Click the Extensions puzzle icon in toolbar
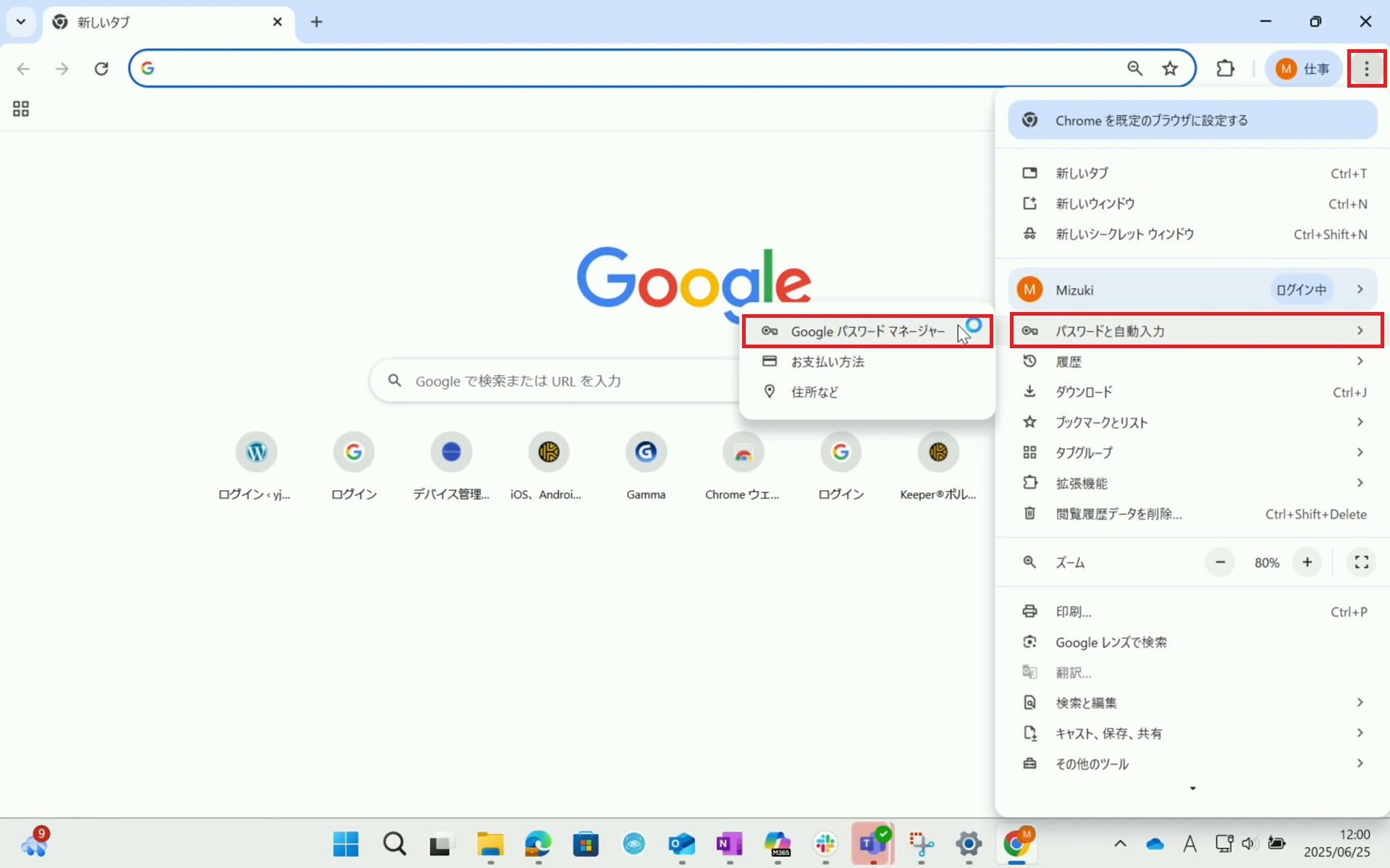 [1225, 68]
